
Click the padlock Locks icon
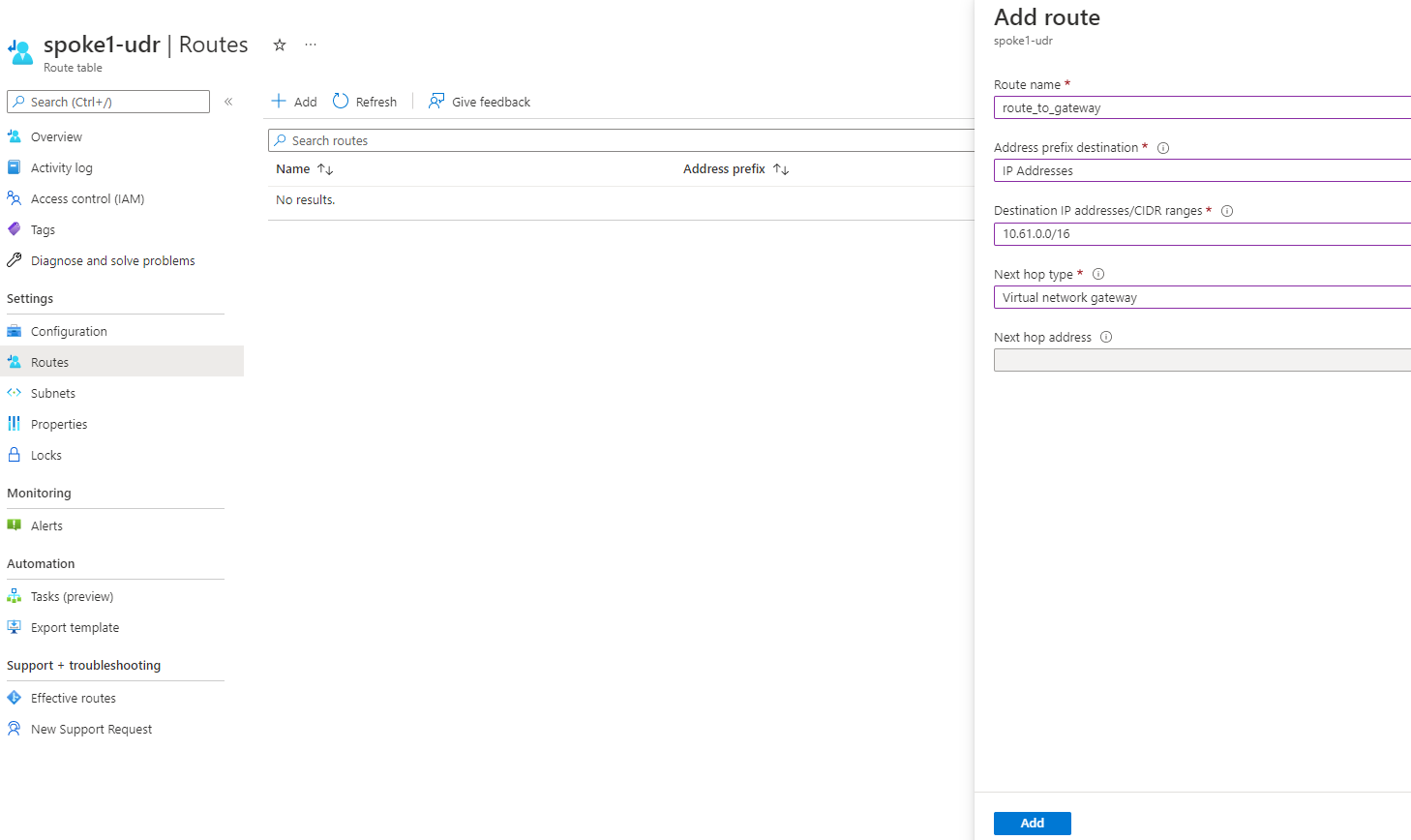[15, 455]
